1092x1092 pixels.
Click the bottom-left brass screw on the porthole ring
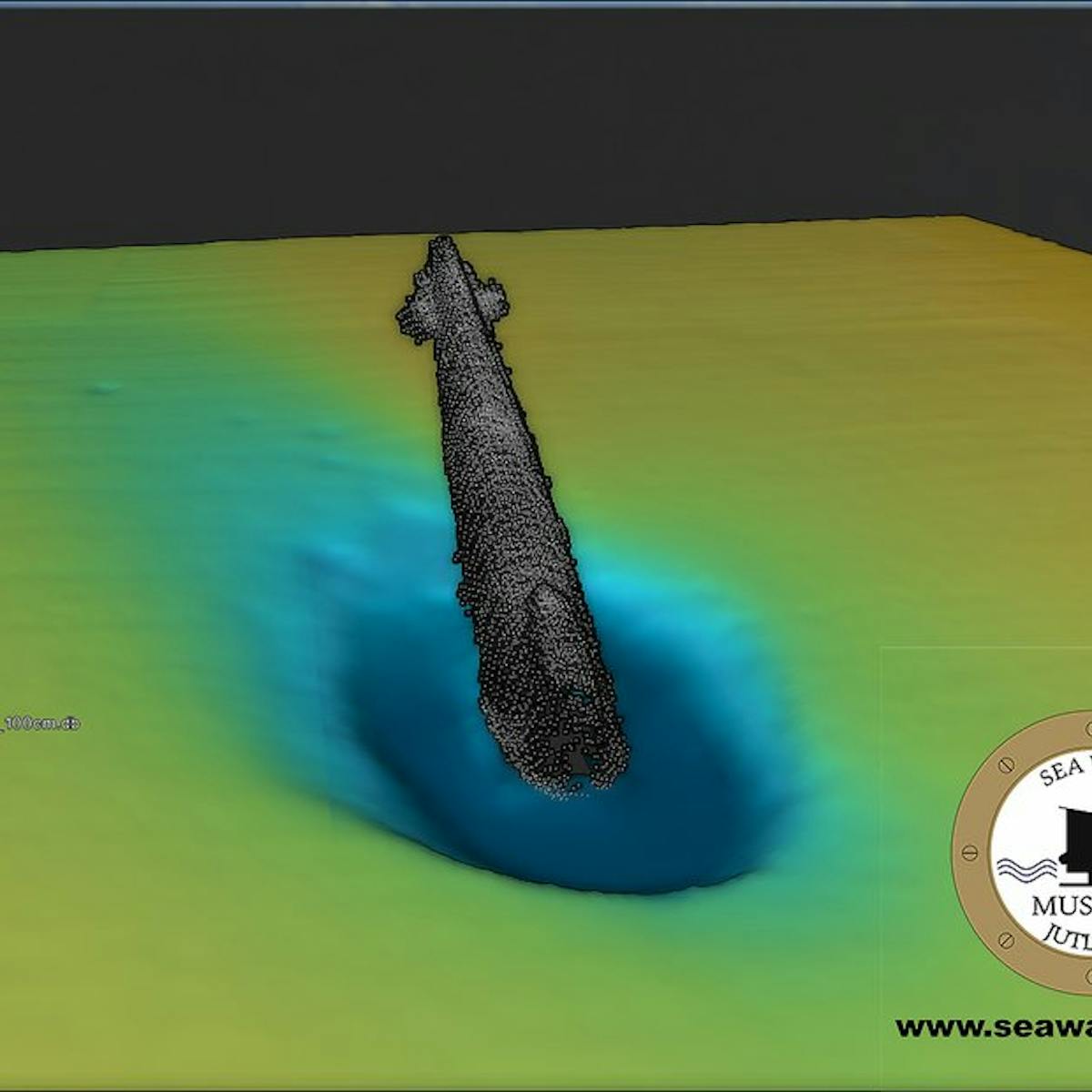coord(1006,938)
